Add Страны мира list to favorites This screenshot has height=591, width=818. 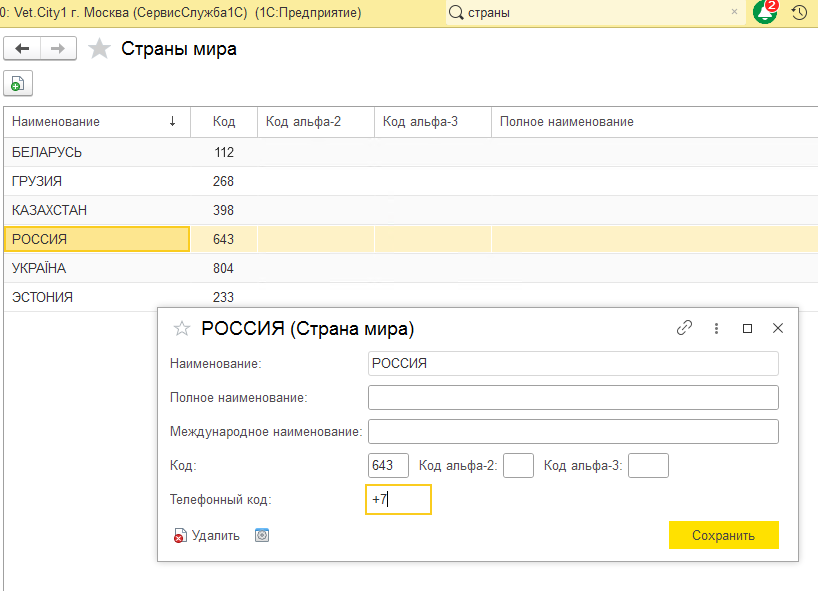click(x=99, y=49)
